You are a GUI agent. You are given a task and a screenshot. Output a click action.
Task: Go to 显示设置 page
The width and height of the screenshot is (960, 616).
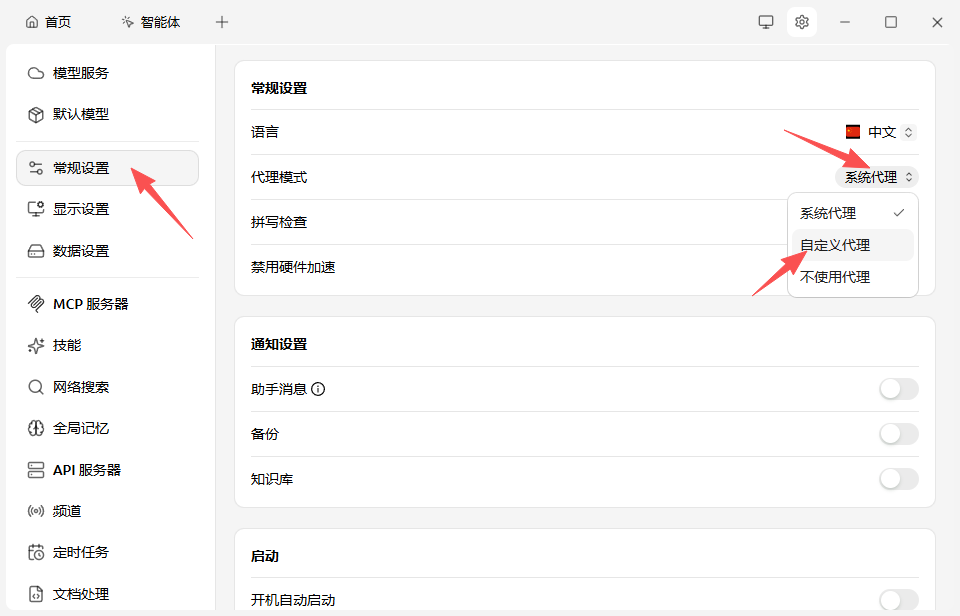(107, 209)
